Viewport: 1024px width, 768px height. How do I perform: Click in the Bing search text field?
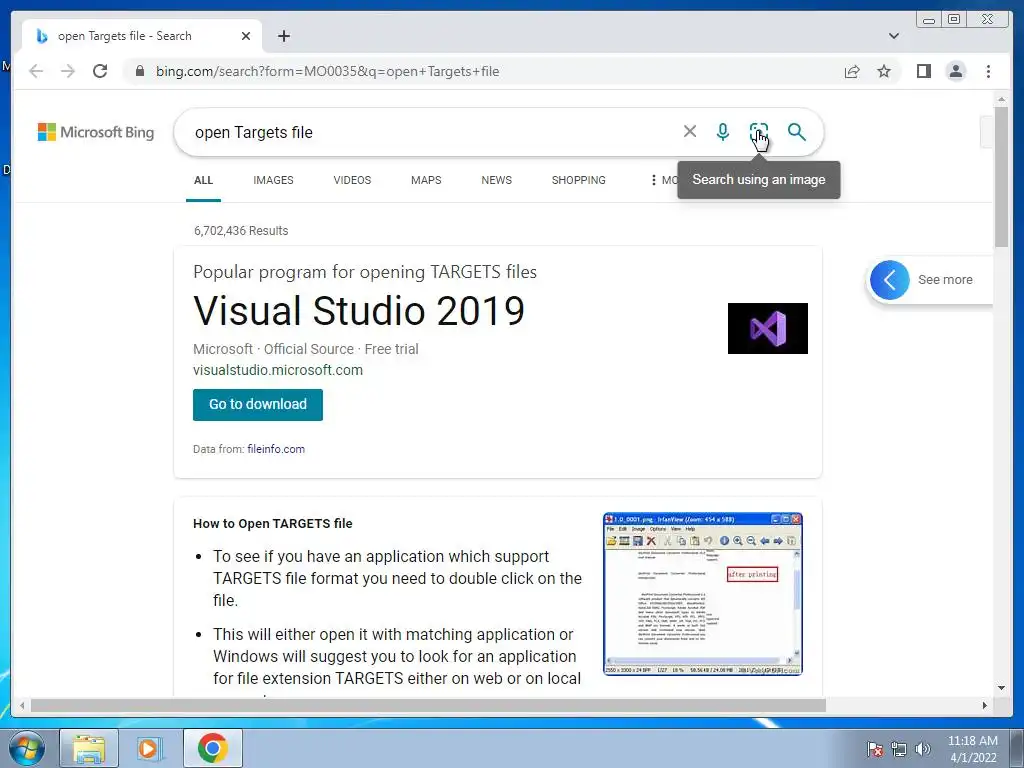point(431,132)
